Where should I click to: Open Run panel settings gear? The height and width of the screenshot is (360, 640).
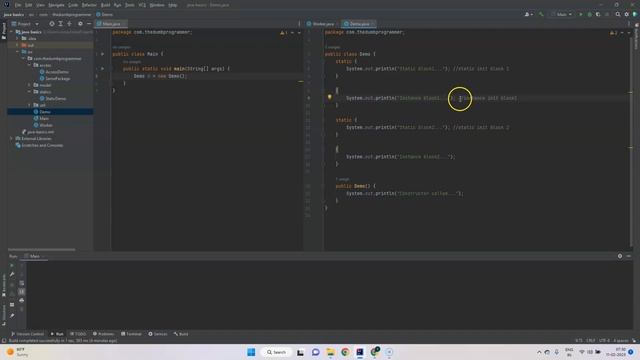620,256
